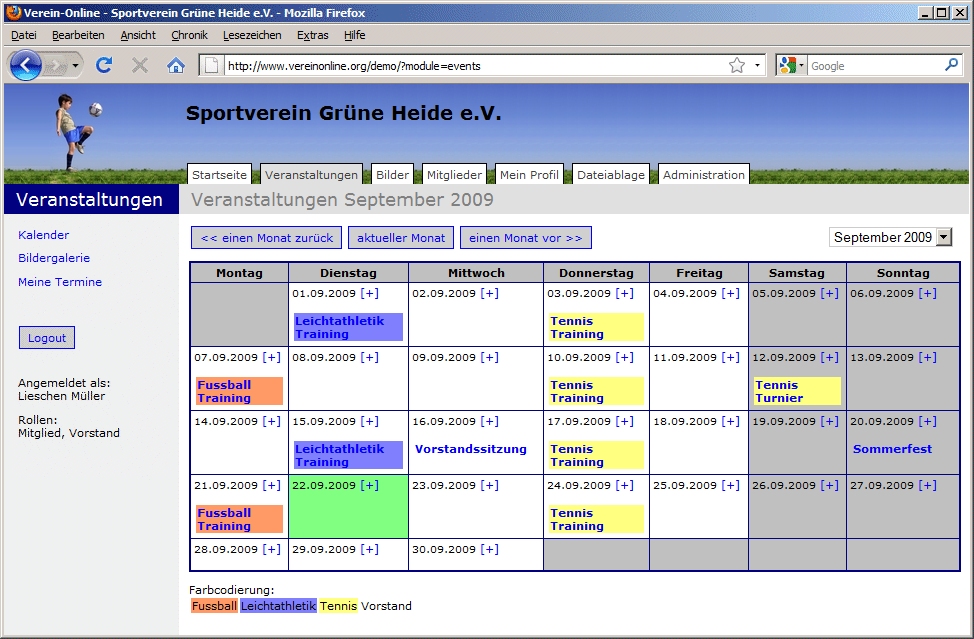Navigate back using the browser back arrow

click(26, 65)
